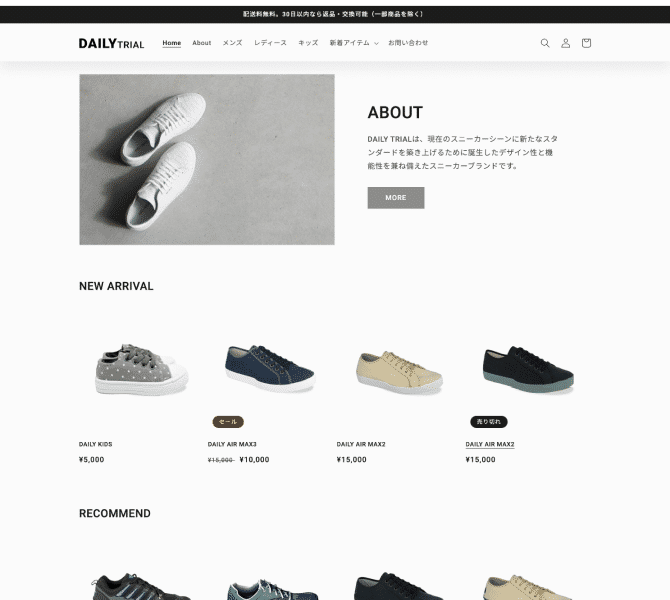Open the About menu item
This screenshot has height=600, width=670.
[x=202, y=43]
